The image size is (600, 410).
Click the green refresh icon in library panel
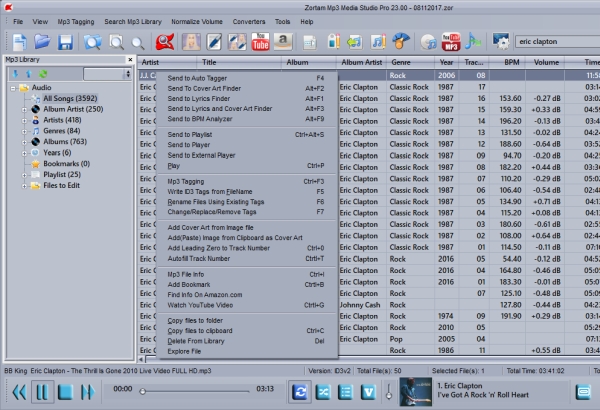click(x=43, y=74)
